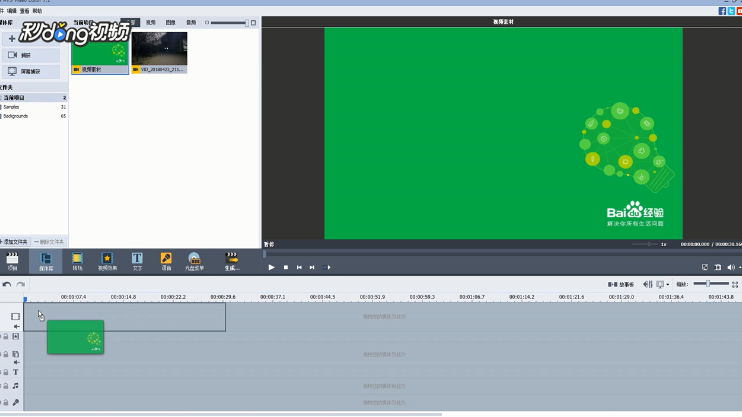The width and height of the screenshot is (742, 417).
Task: Click the Produce clapperboard arrow button
Action: pos(232,261)
